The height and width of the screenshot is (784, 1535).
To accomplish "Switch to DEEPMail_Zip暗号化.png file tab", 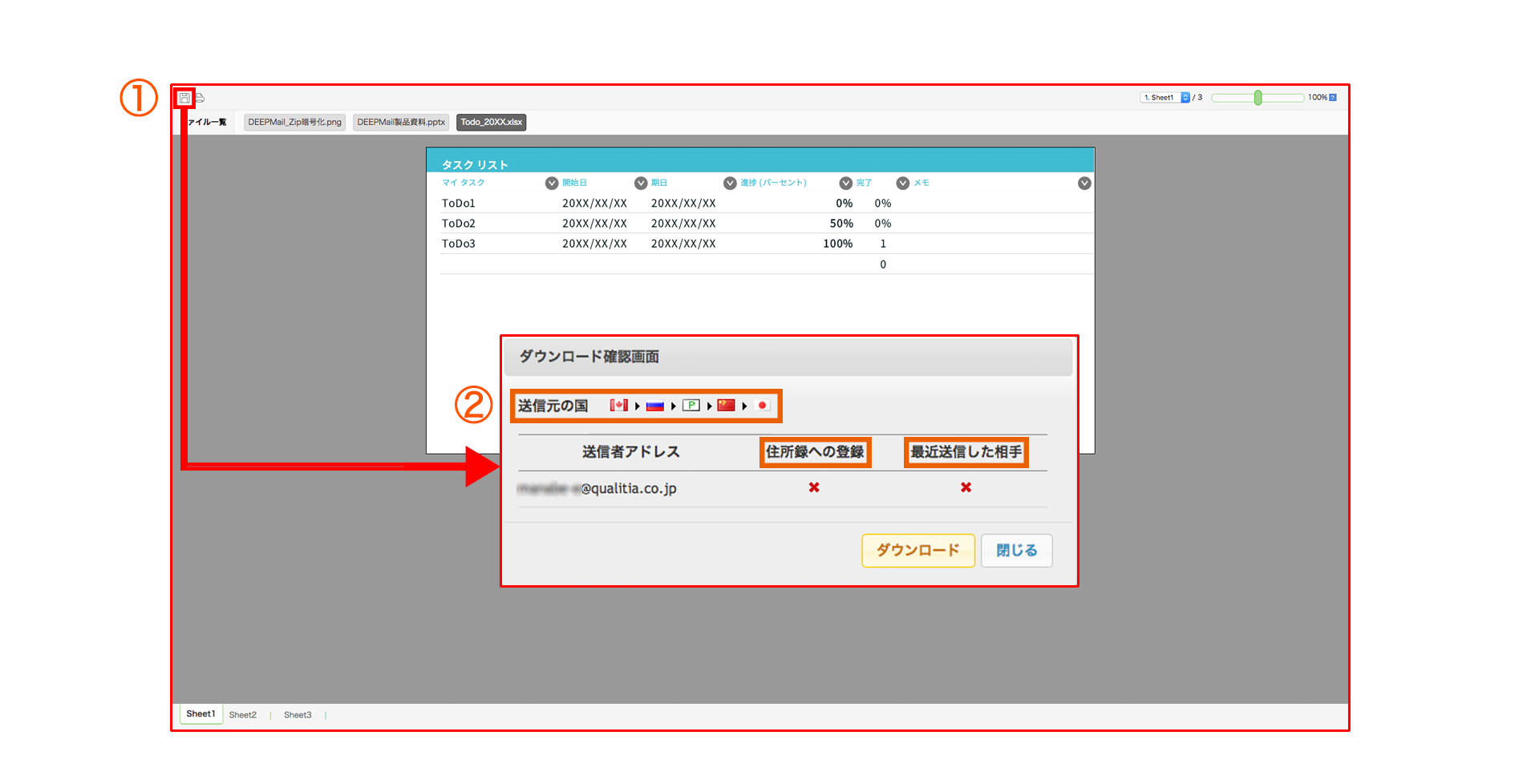I will click(294, 123).
